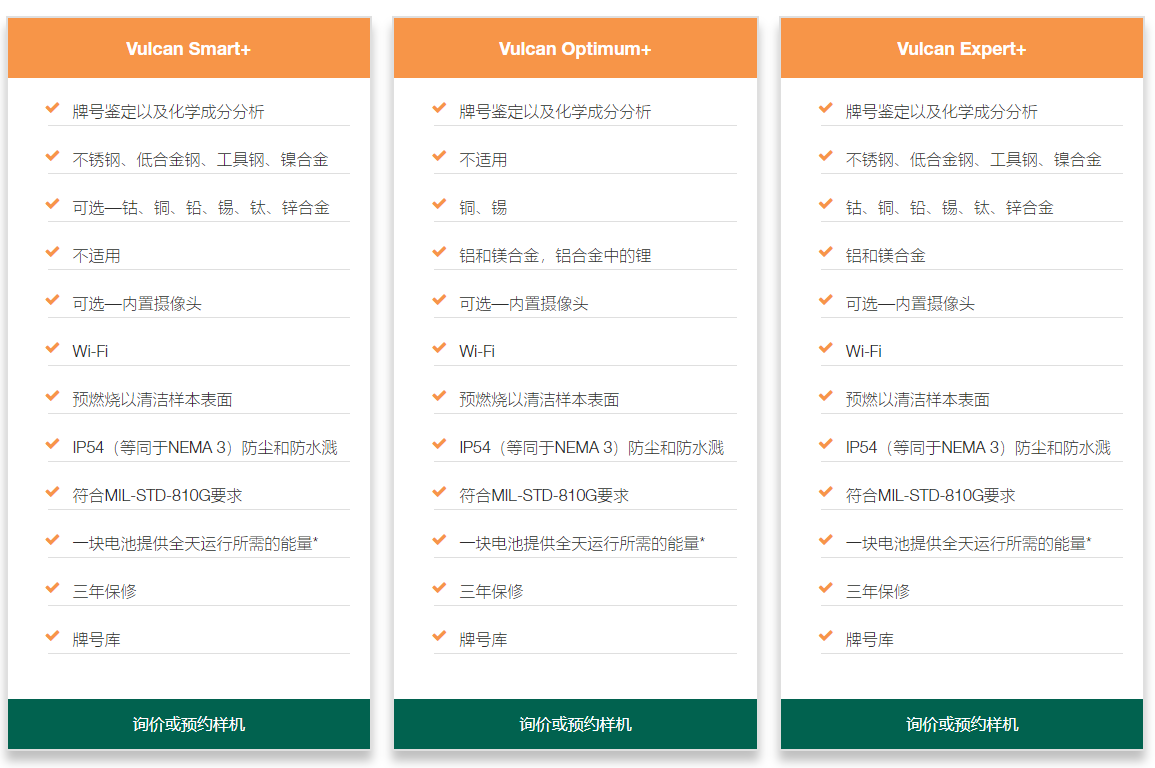Select the Wi-Fi checkmark in Vulcan Smart+

click(52, 348)
